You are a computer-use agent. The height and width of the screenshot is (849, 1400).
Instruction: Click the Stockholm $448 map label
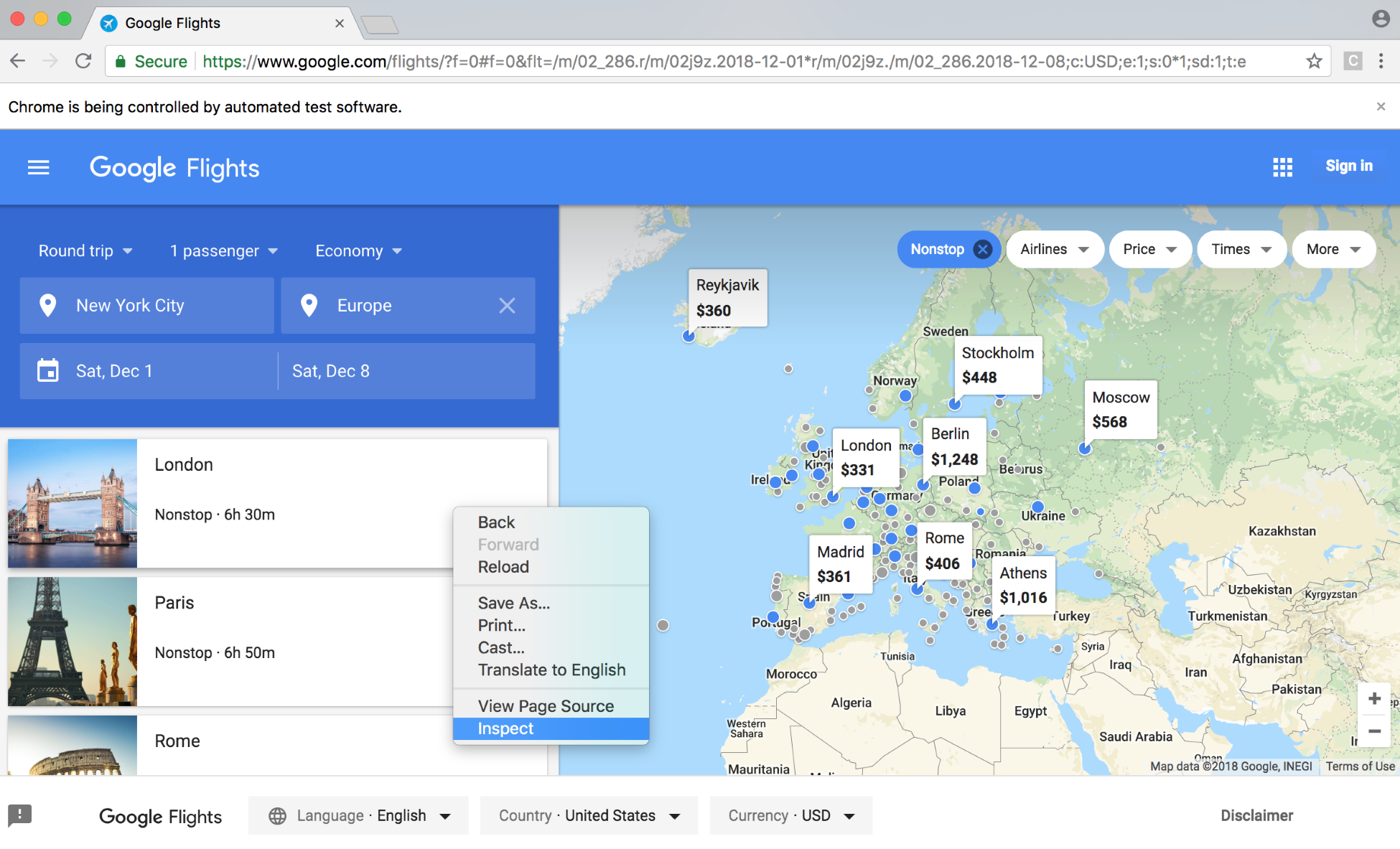coord(998,365)
